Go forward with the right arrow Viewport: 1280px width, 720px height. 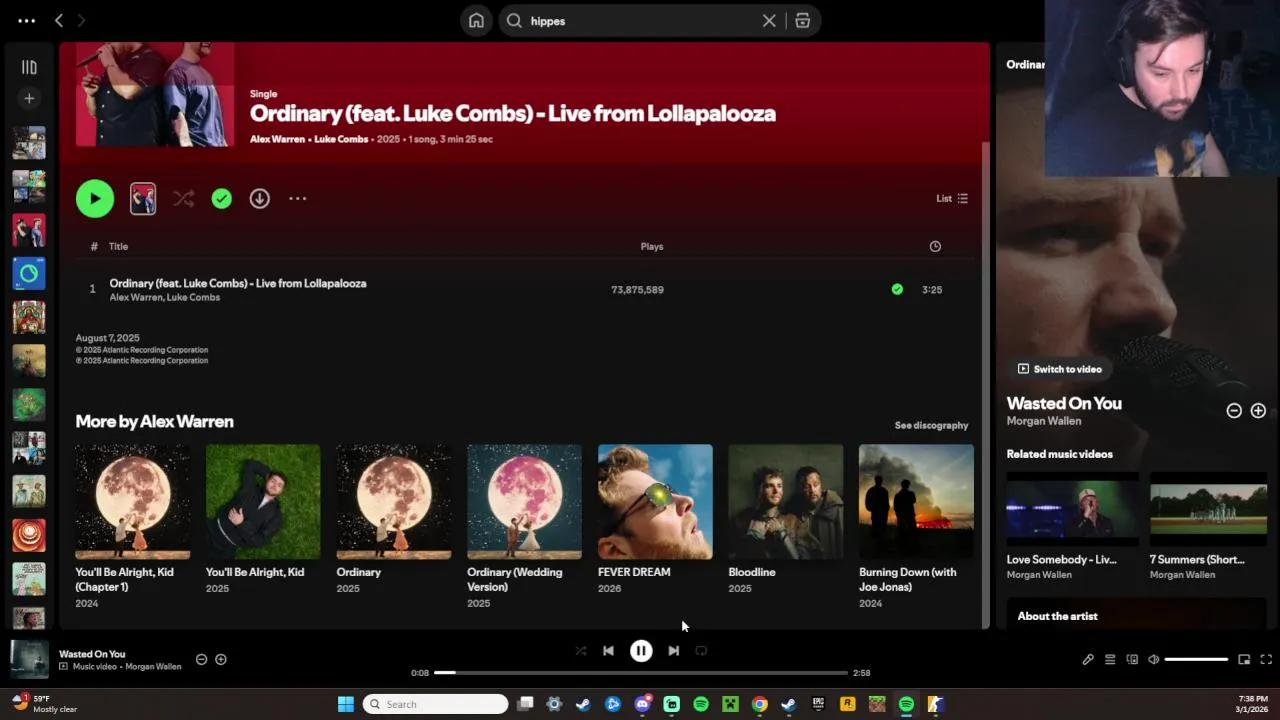(x=81, y=20)
